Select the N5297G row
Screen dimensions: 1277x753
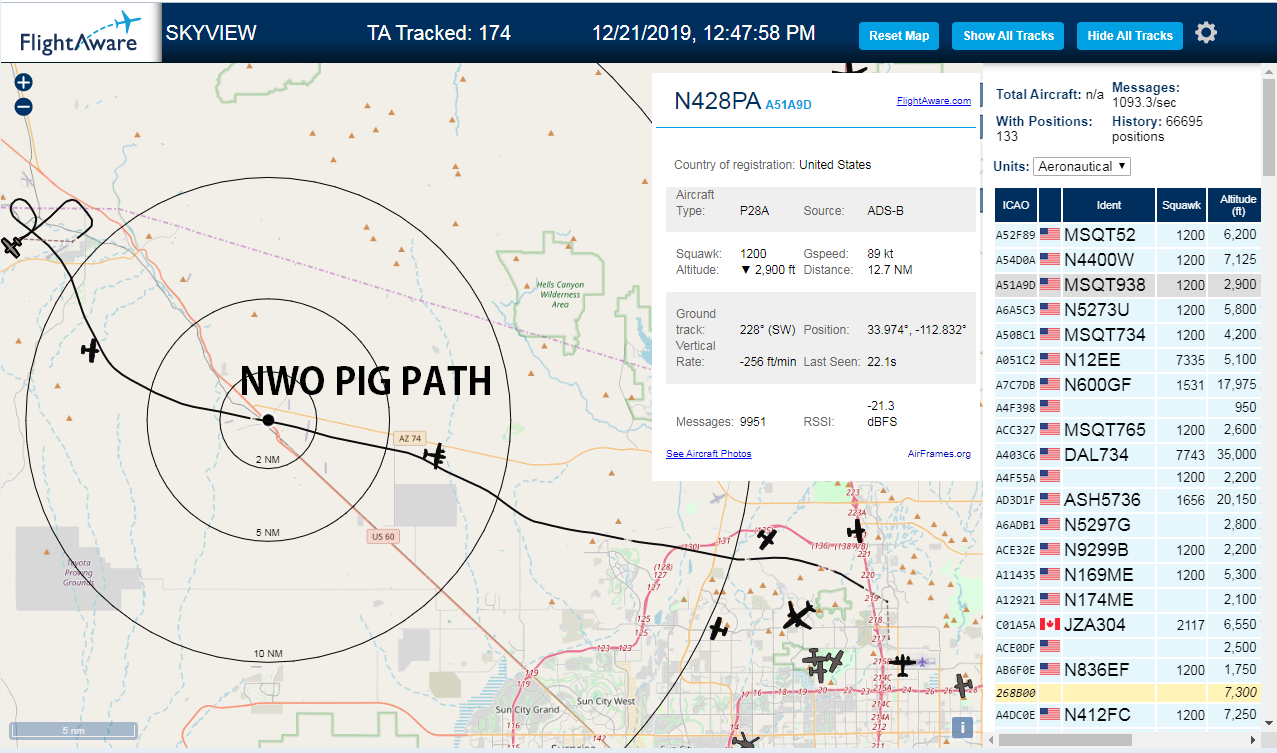click(1128, 524)
